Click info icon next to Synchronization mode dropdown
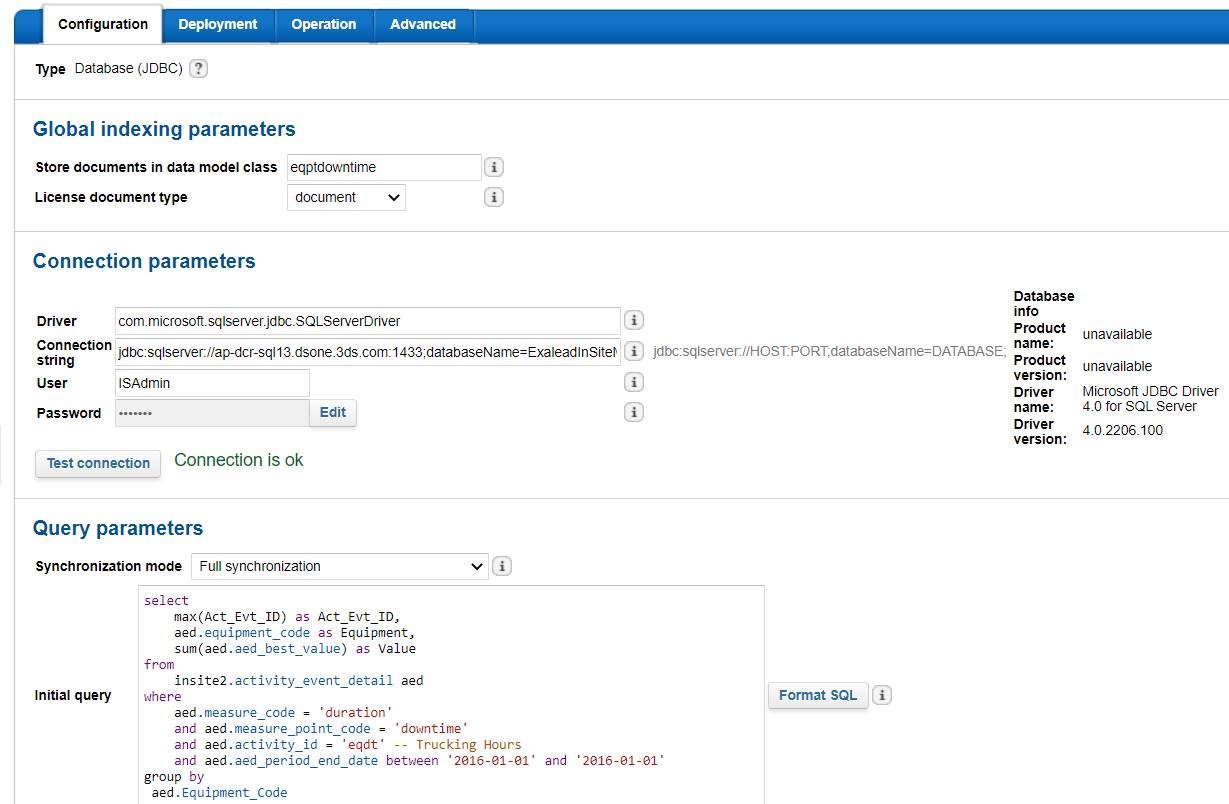 (502, 566)
